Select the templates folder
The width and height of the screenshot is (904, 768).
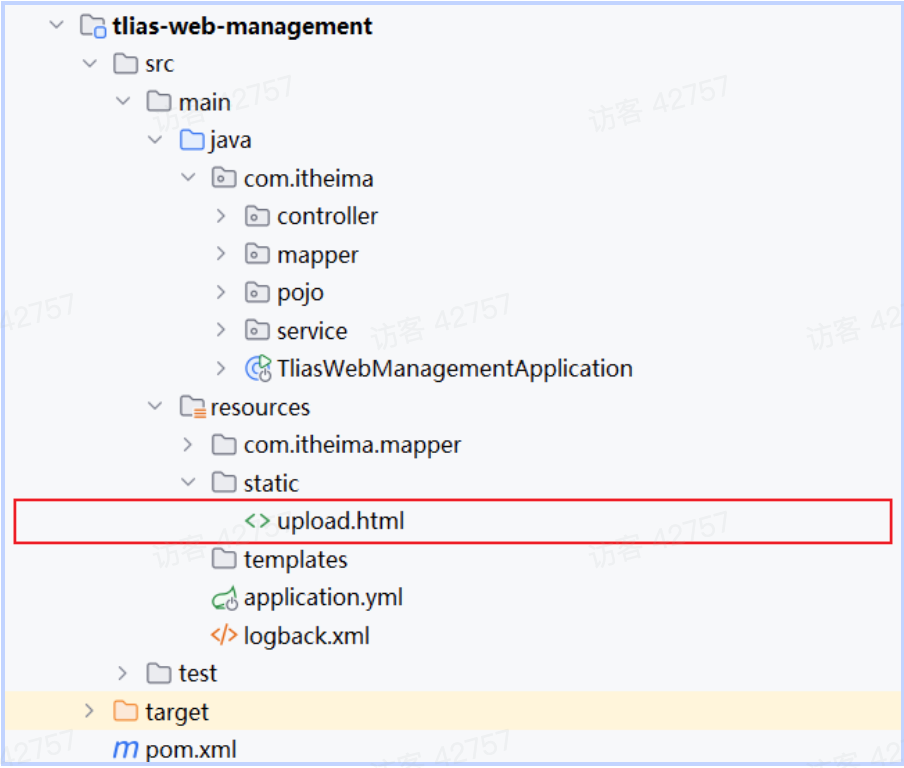click(295, 559)
